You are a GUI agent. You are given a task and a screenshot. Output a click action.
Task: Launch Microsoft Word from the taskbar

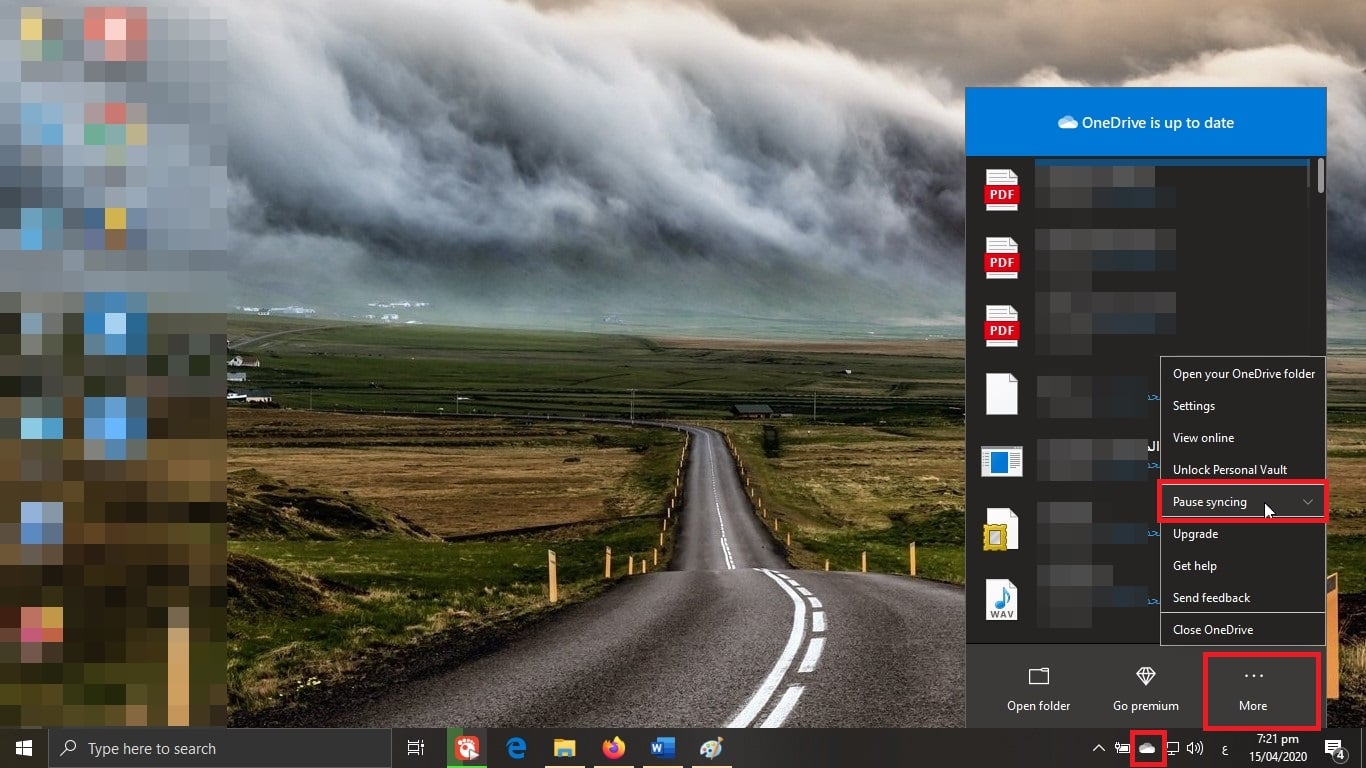click(662, 747)
